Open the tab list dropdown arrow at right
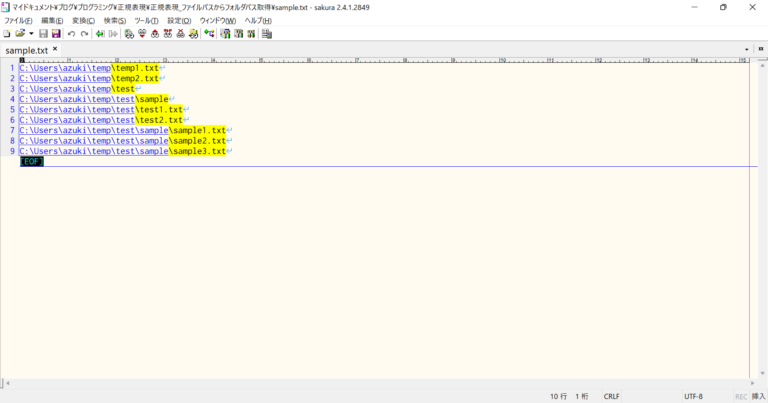 (746, 48)
